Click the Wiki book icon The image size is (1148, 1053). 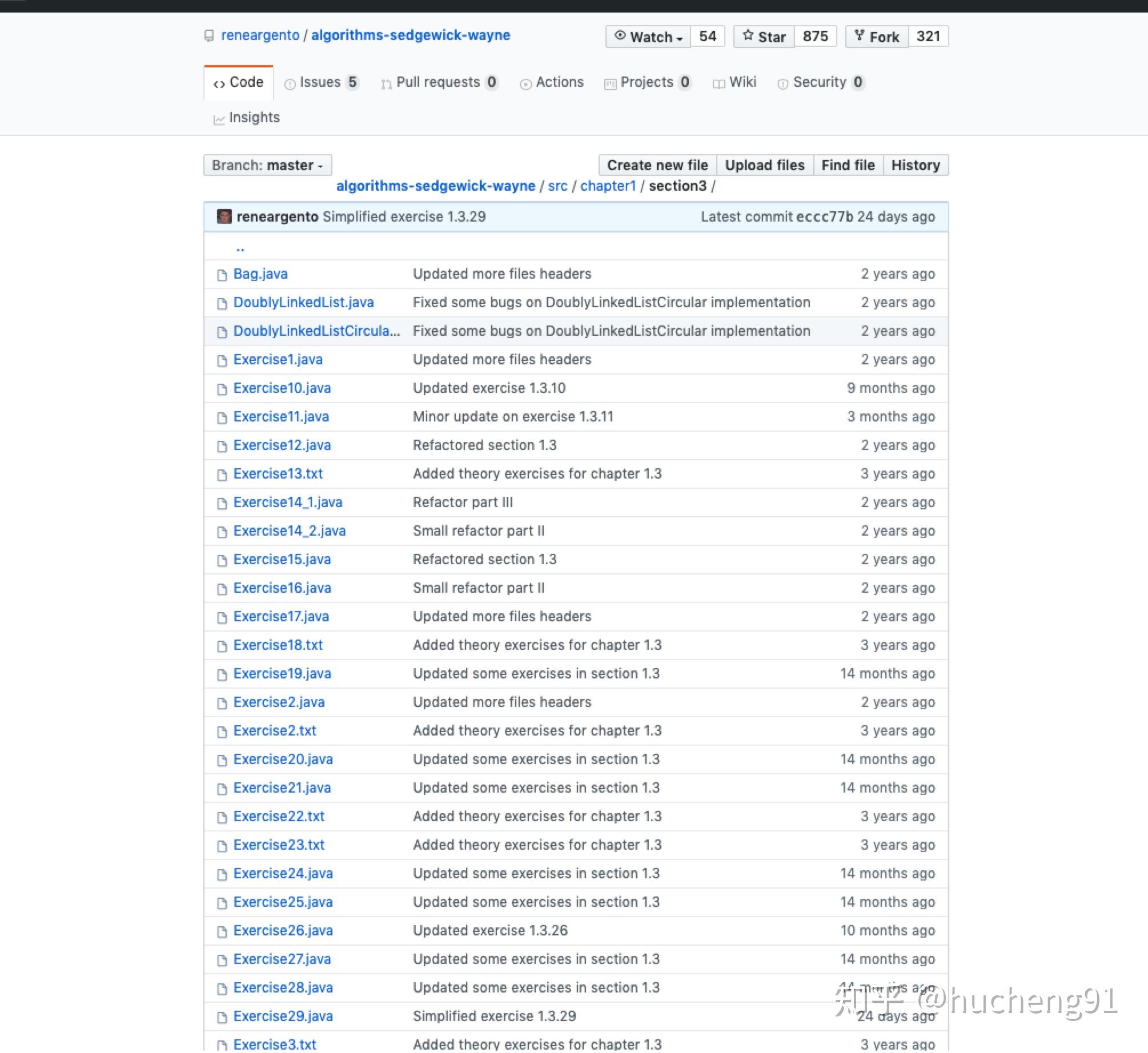click(x=718, y=83)
